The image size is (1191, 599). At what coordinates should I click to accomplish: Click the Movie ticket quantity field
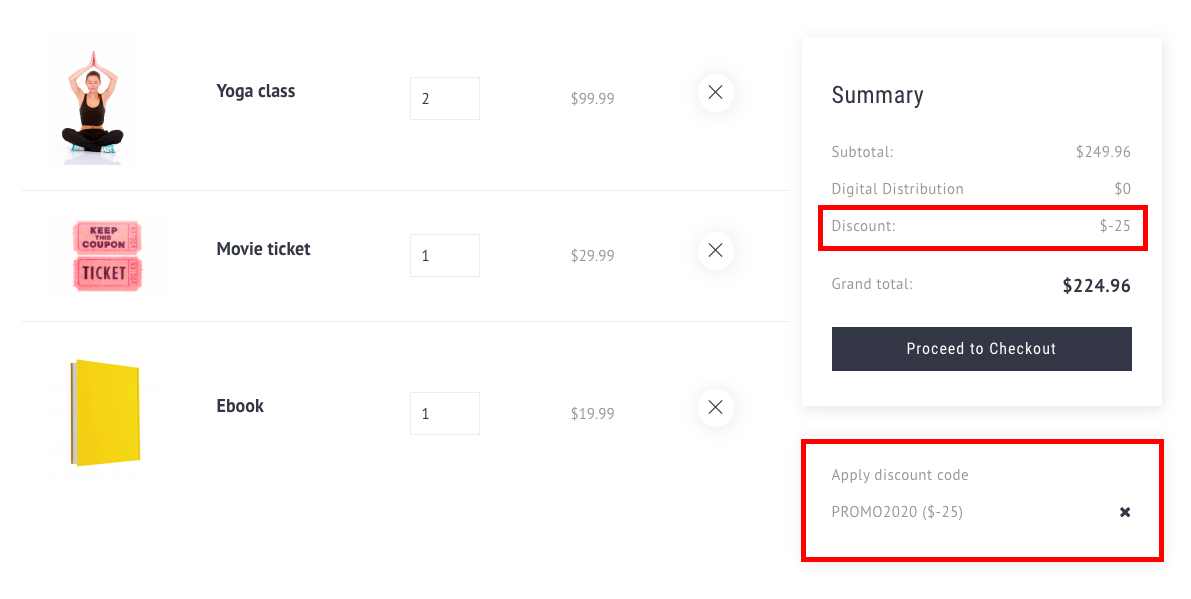click(x=444, y=256)
